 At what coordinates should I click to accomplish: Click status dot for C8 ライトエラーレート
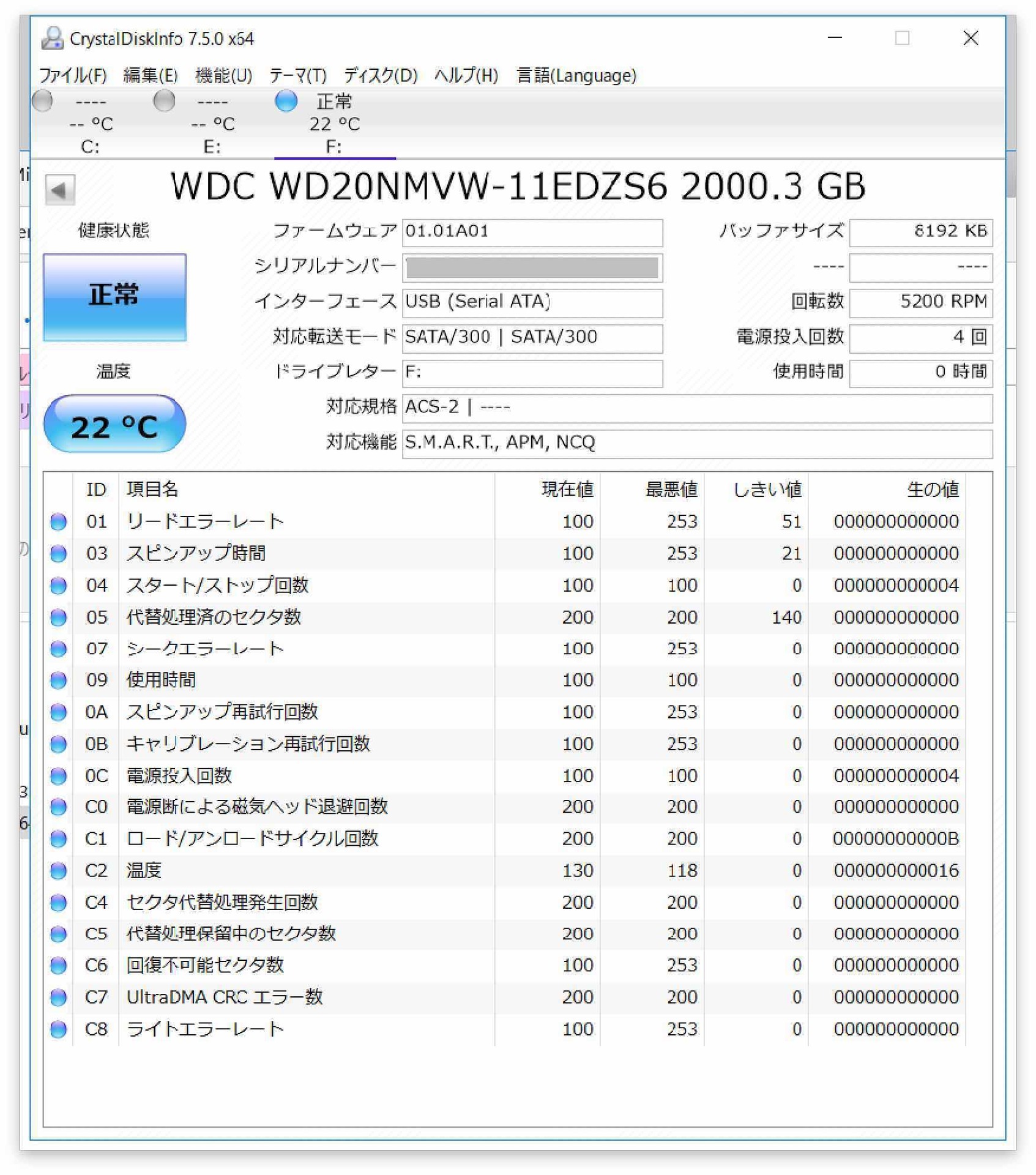pos(59,1029)
